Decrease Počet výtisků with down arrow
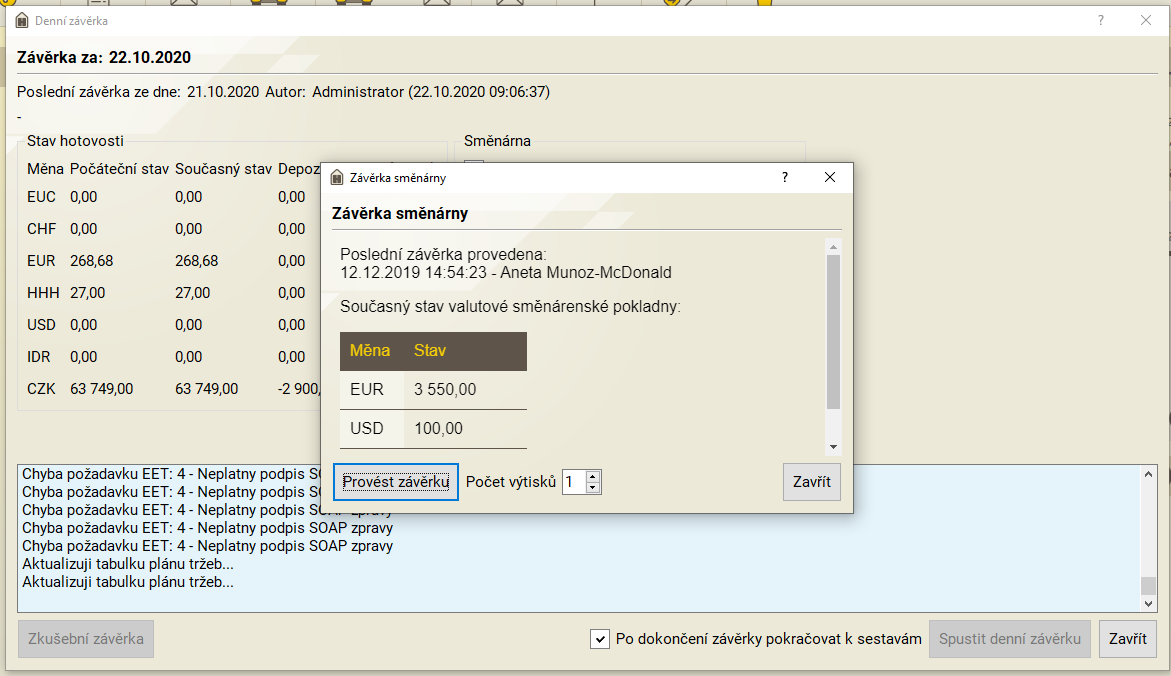Image resolution: width=1171 pixels, height=676 pixels. (593, 488)
